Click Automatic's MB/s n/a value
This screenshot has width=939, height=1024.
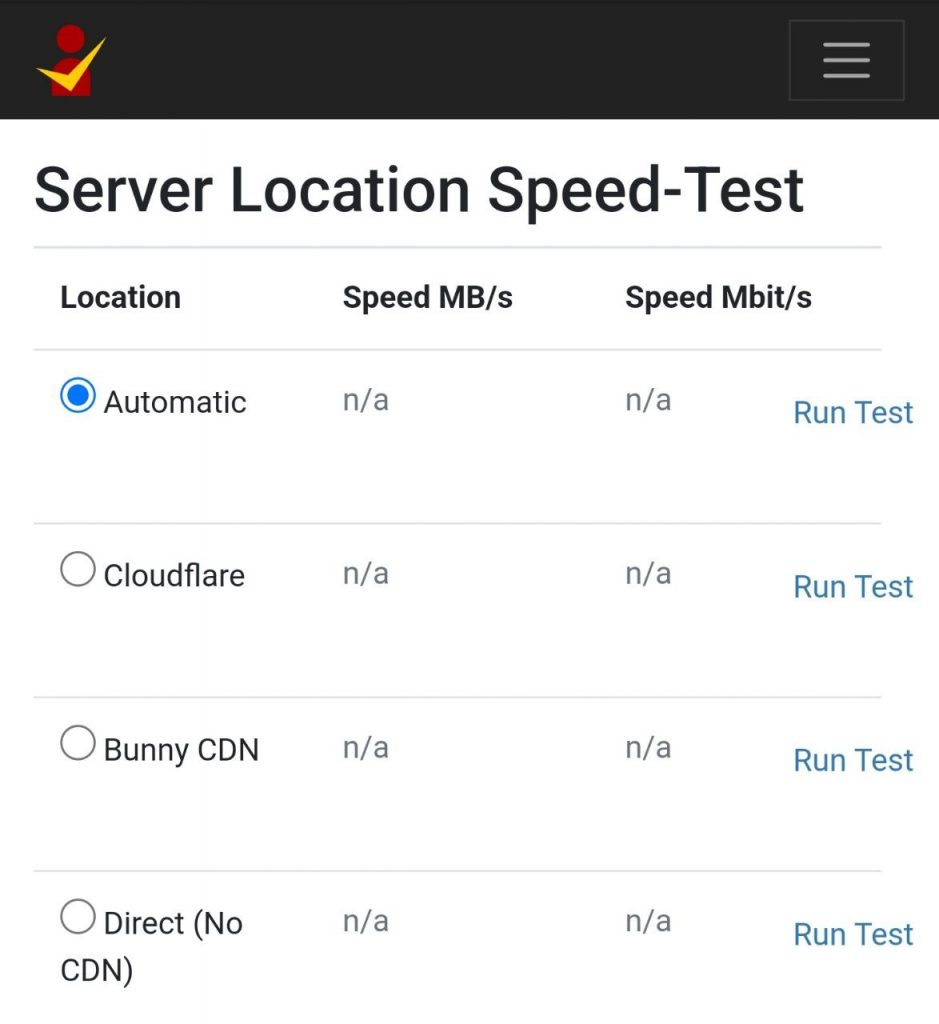(x=366, y=400)
